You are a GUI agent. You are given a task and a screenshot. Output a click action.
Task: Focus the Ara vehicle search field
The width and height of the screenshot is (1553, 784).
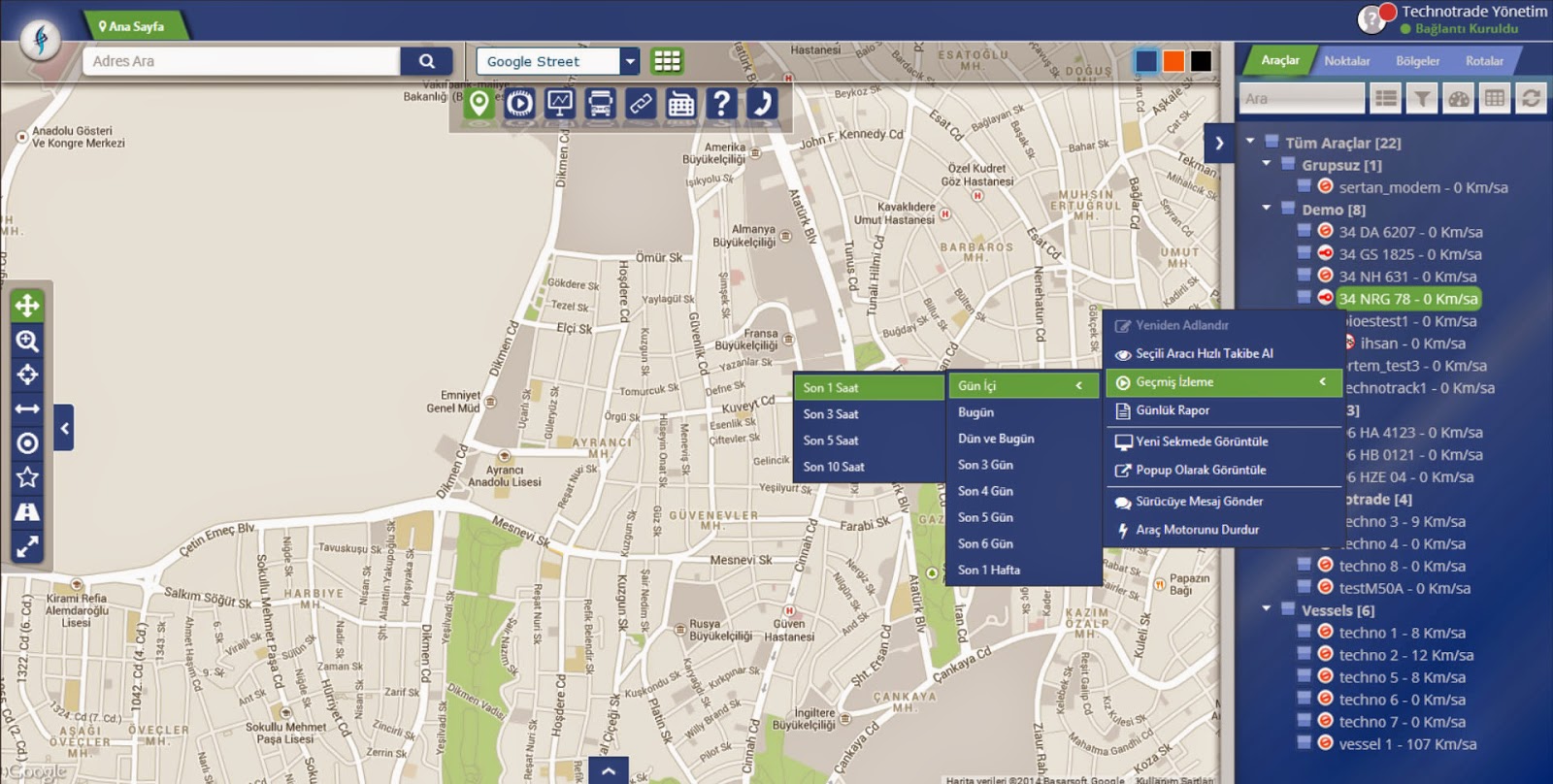pyautogui.click(x=1302, y=98)
